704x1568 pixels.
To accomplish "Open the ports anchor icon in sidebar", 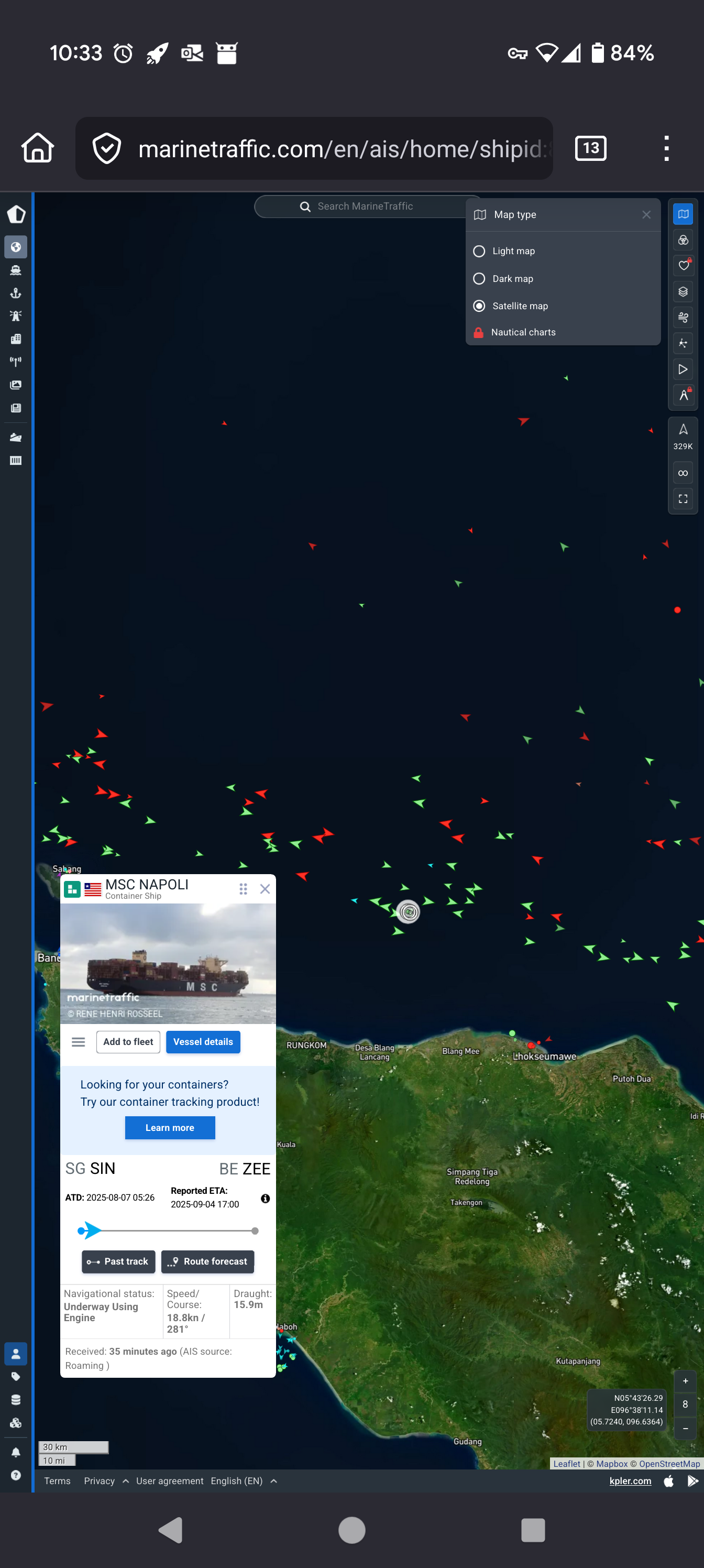I will tap(16, 293).
